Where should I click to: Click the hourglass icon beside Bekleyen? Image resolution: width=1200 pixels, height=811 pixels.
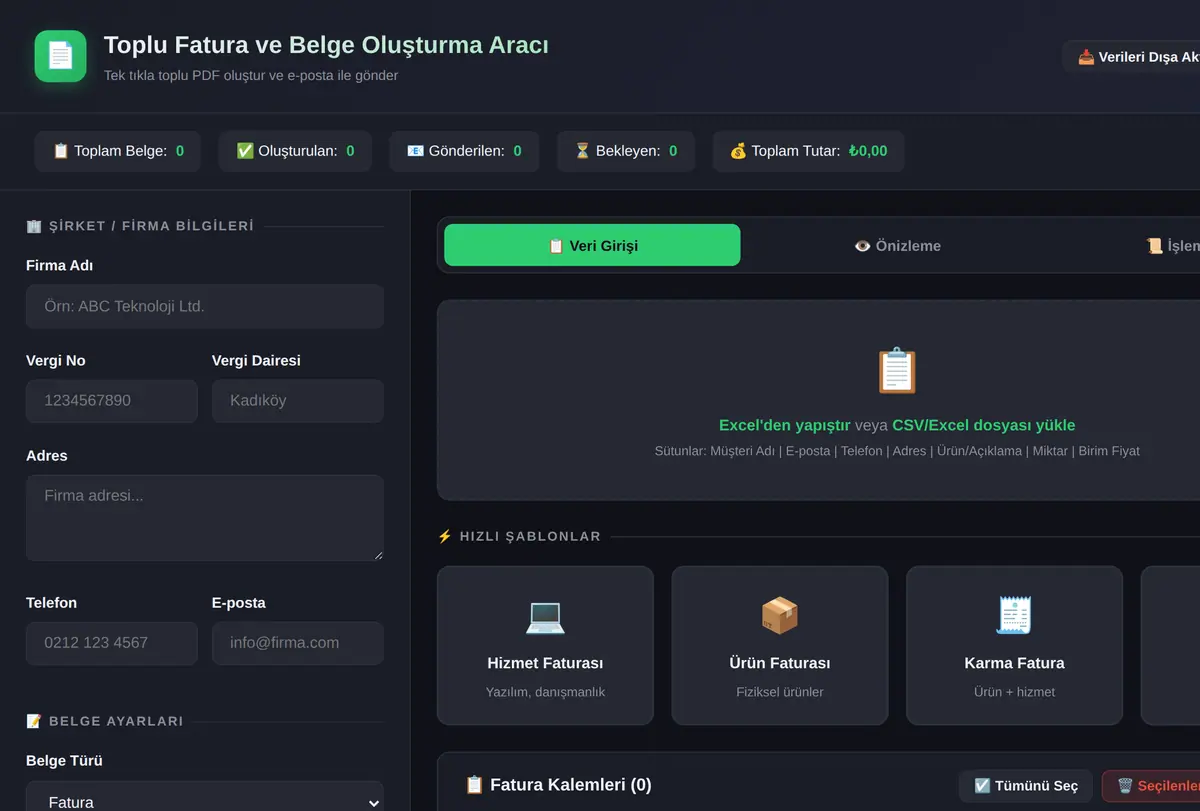tap(582, 151)
